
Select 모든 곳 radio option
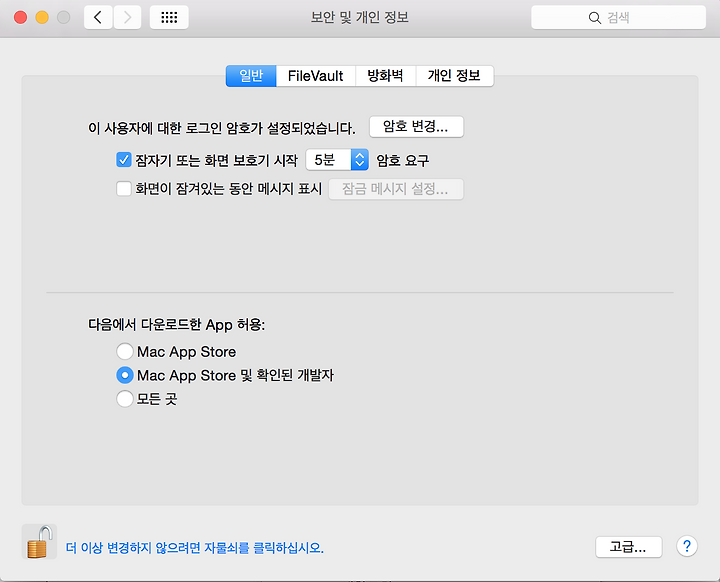pyautogui.click(x=124, y=399)
